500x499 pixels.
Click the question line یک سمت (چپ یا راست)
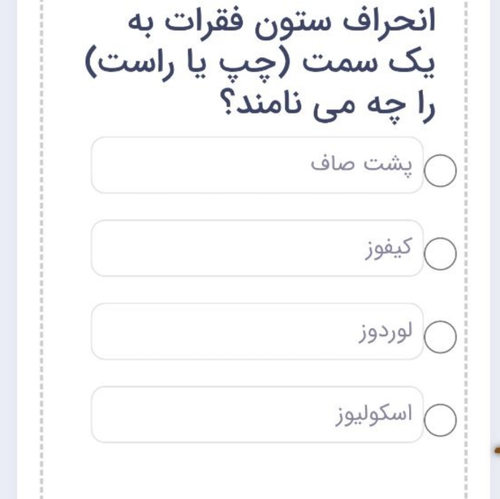point(260,63)
